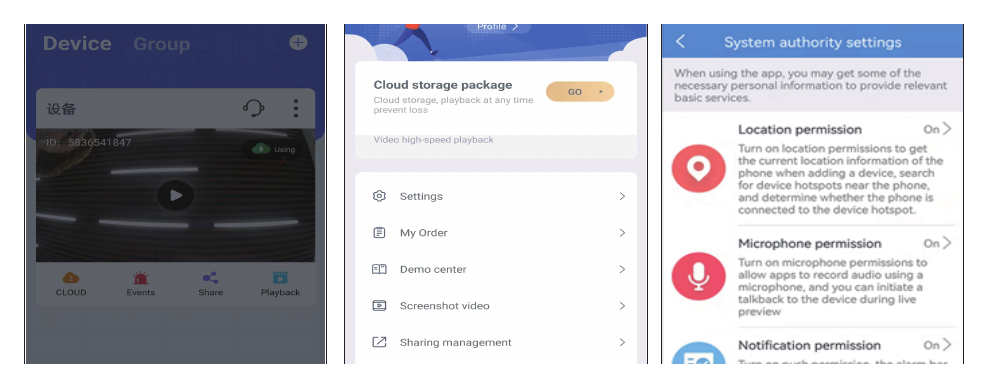The image size is (988, 388).
Task: Tap the GO cloud storage button
Action: click(580, 91)
